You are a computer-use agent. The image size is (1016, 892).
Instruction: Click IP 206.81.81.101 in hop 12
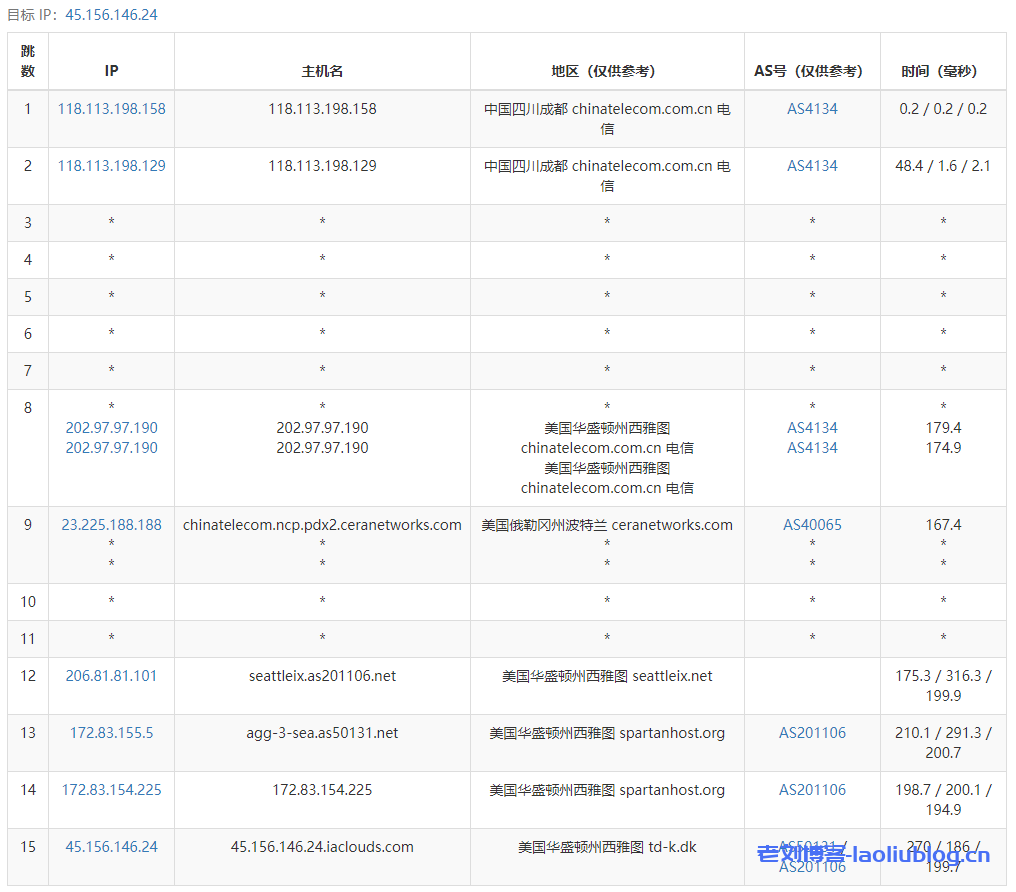[110, 676]
